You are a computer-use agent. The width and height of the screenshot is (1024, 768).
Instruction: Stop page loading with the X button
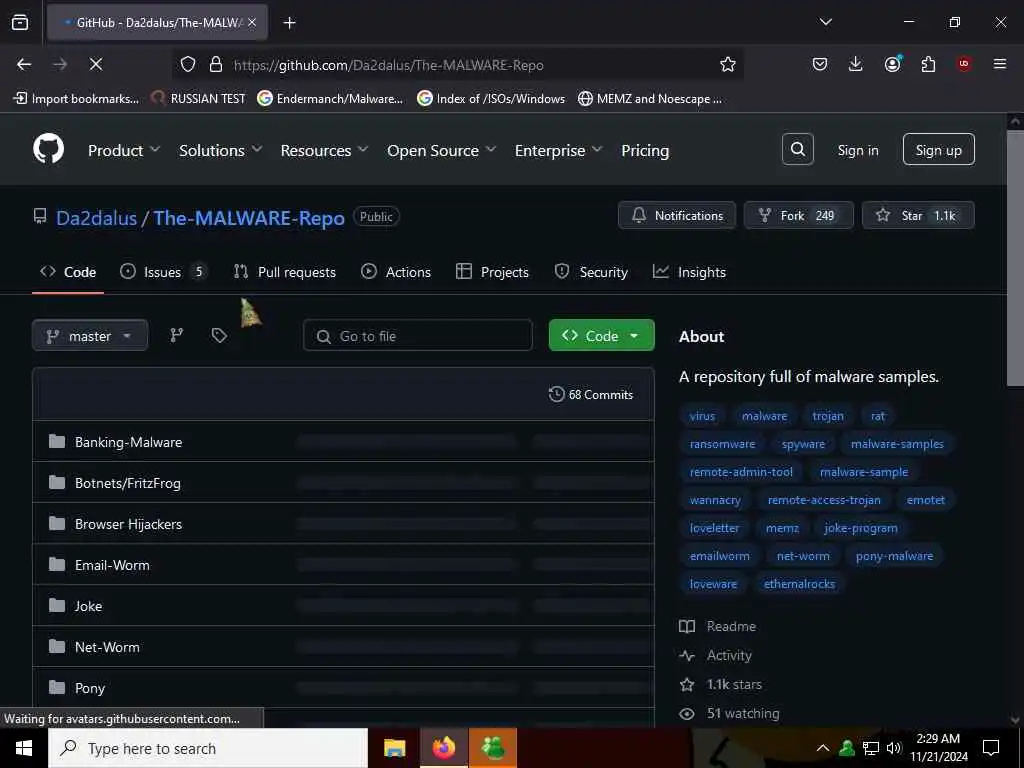(95, 64)
